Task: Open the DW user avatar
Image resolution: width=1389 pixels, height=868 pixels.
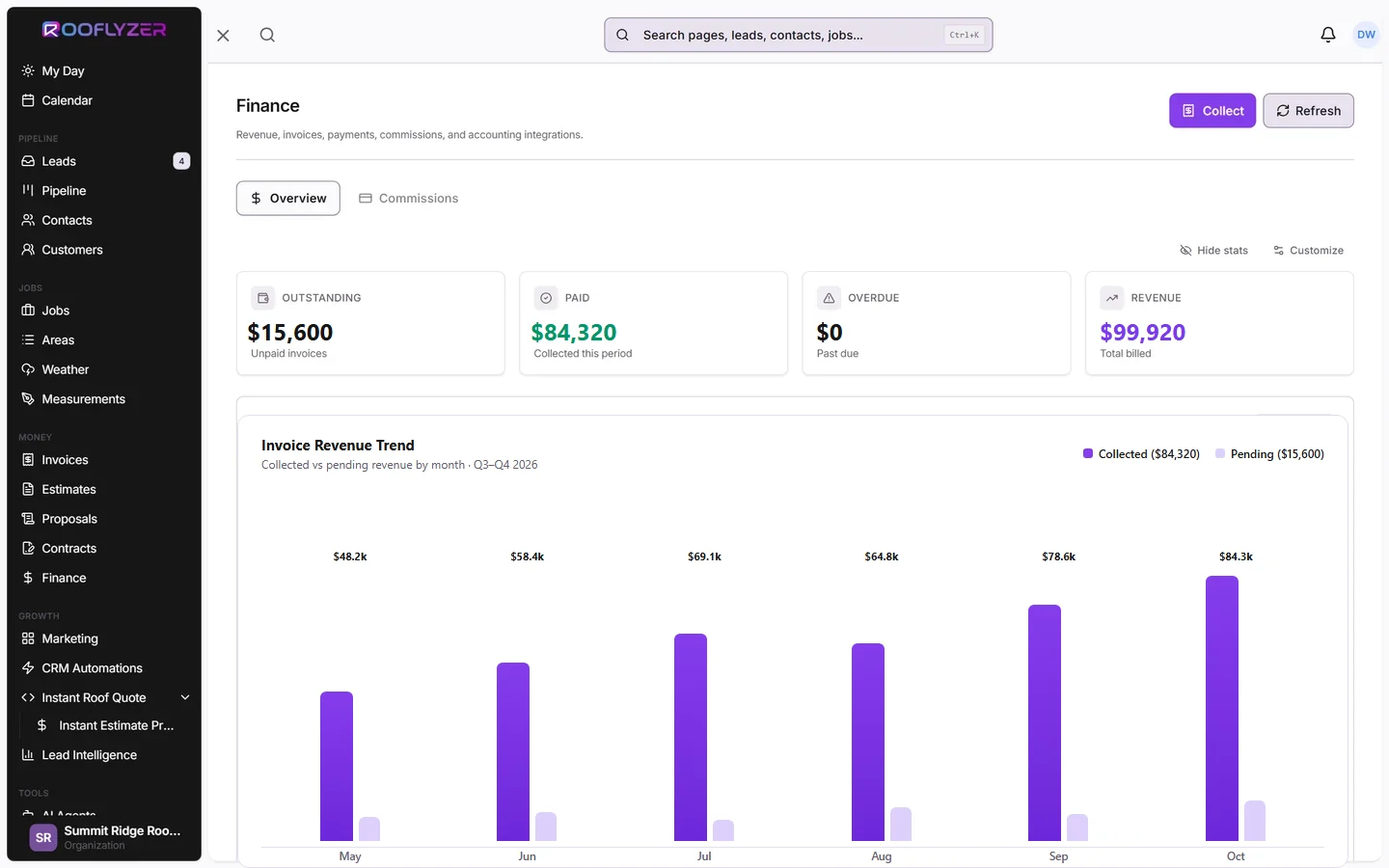Action: (1366, 35)
